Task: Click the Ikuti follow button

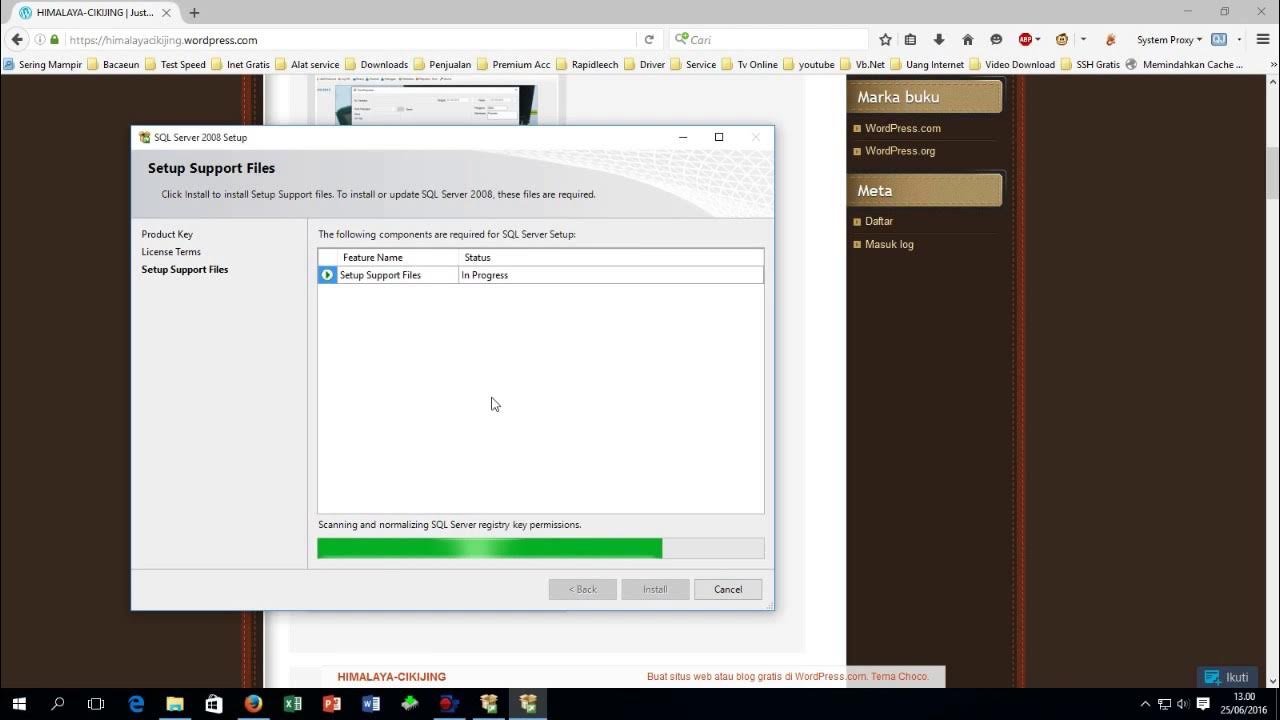Action: coord(1228,677)
